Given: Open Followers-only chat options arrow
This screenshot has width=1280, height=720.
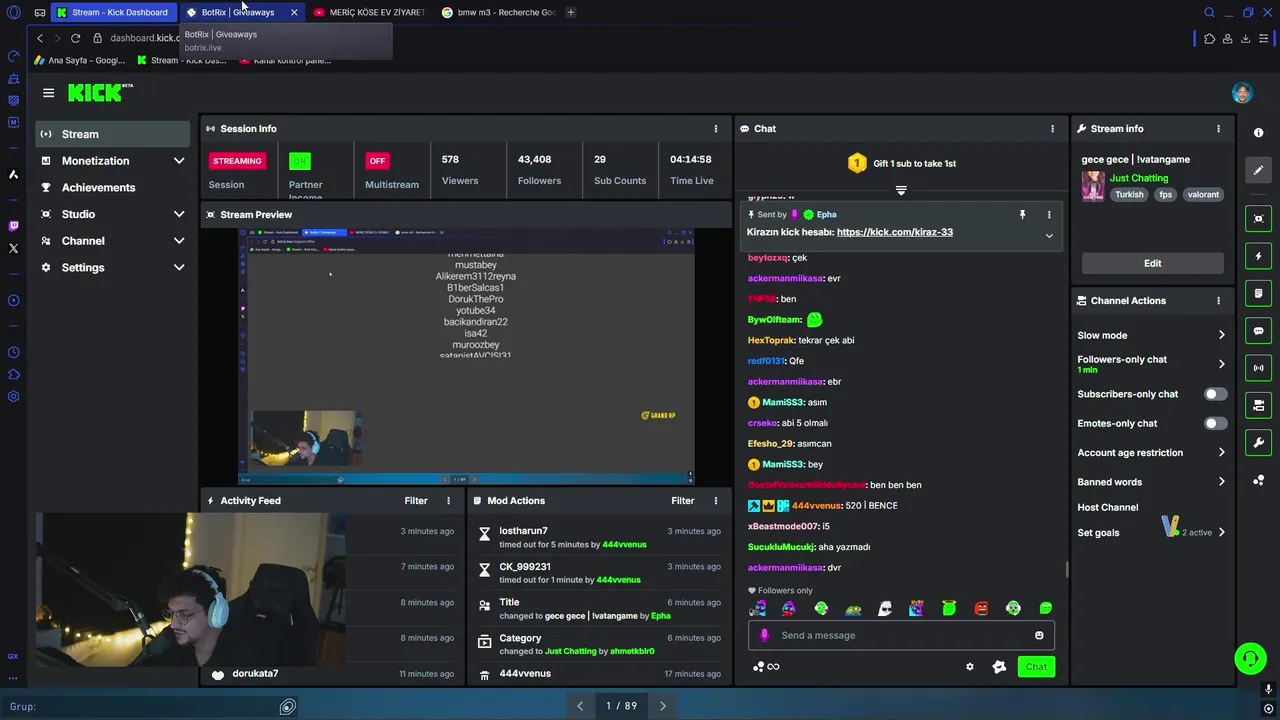Looking at the screenshot, I should (1221, 364).
